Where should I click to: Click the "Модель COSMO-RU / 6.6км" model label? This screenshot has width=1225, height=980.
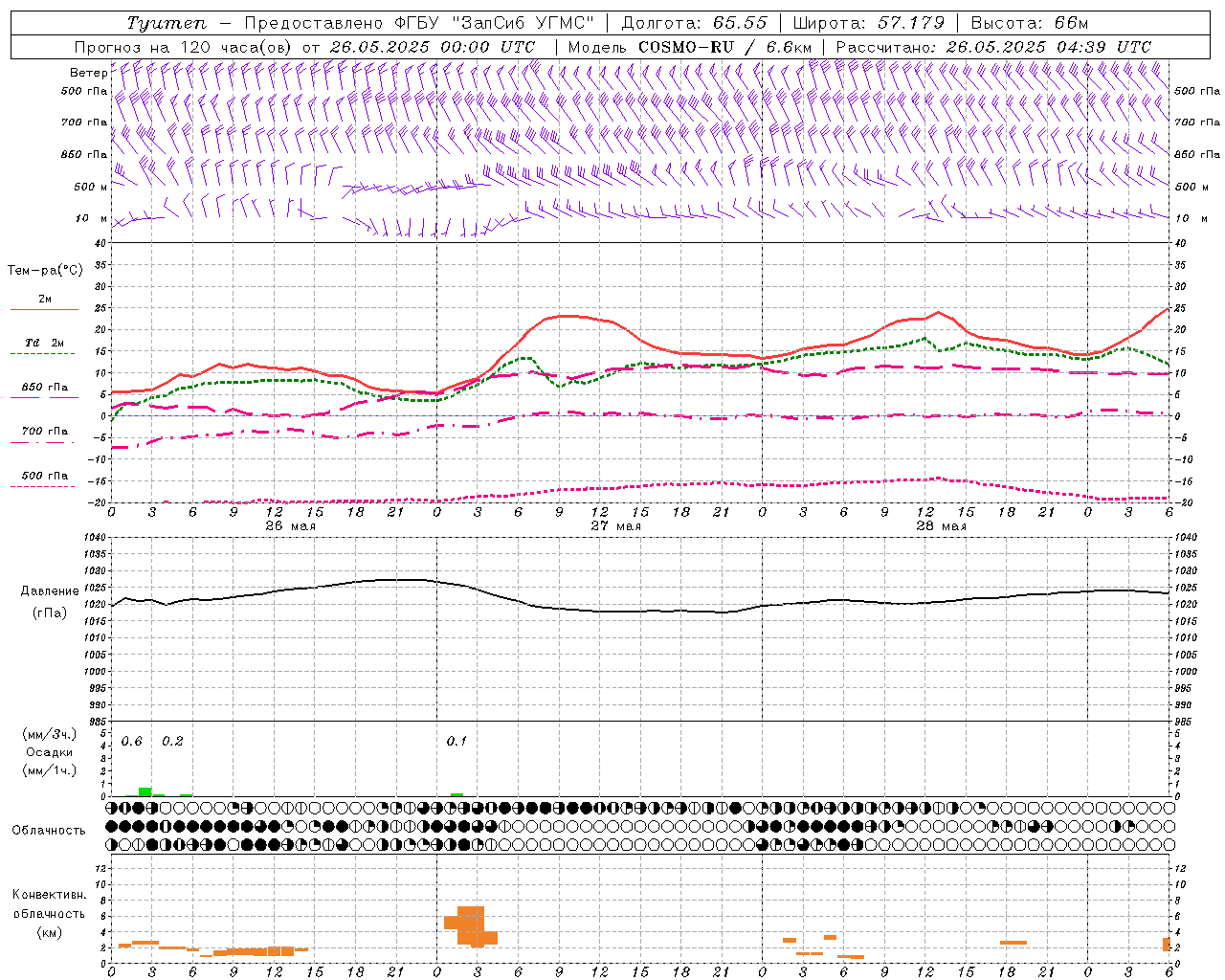coord(689,47)
